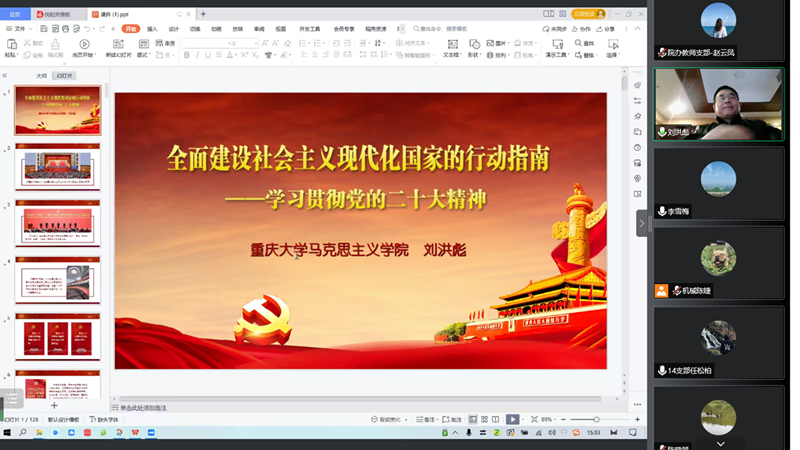Toggle Superscript formatting

coord(244,55)
